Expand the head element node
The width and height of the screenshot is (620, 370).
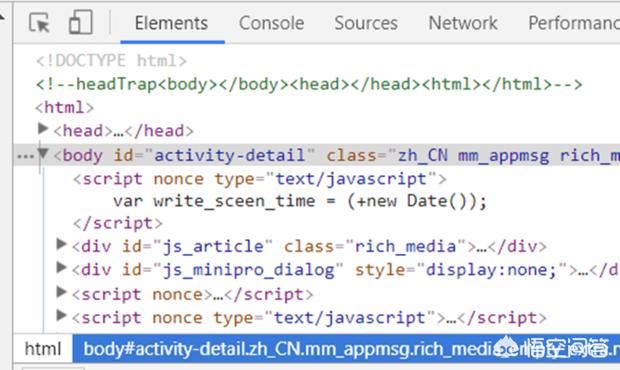[43, 128]
